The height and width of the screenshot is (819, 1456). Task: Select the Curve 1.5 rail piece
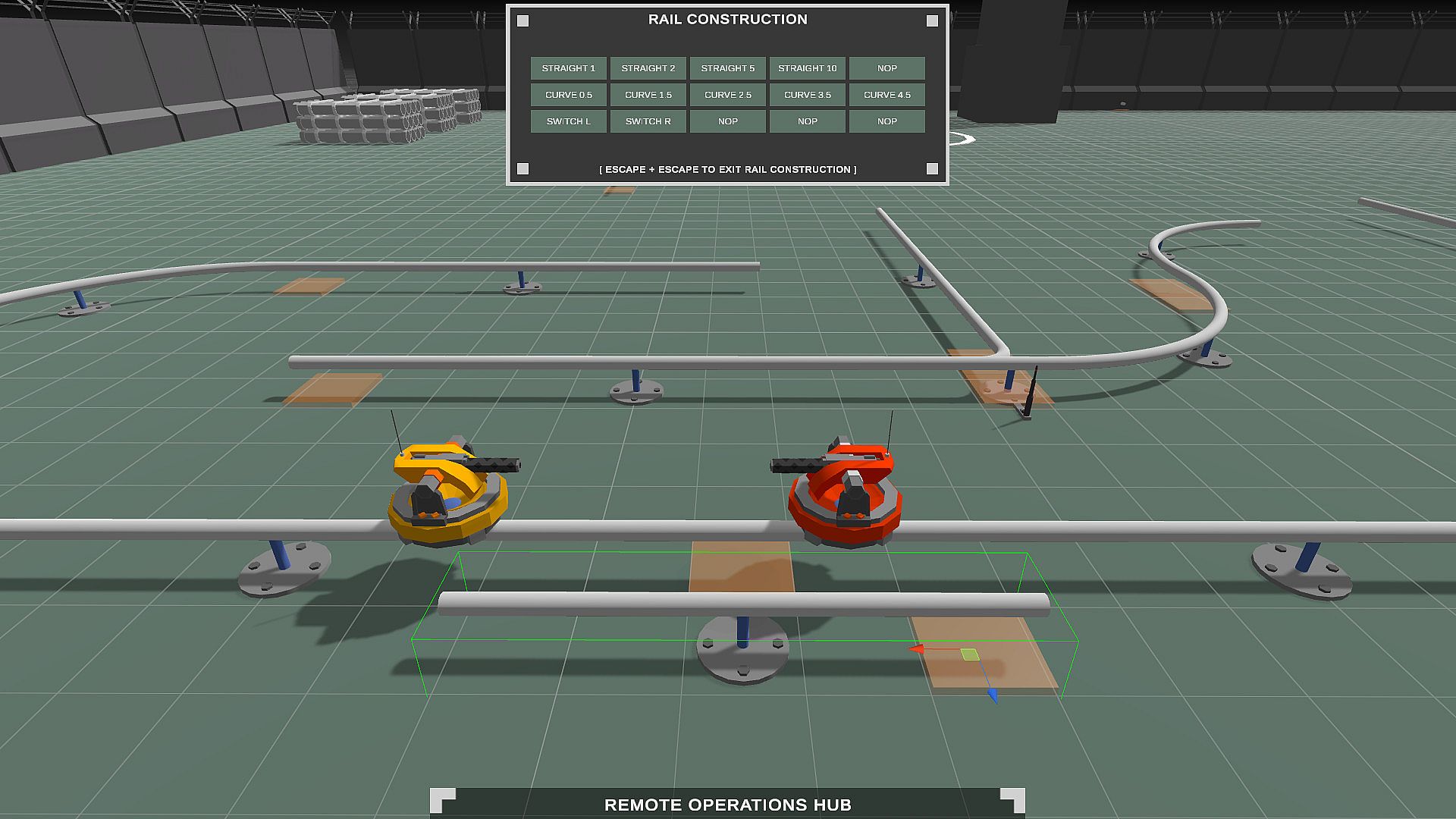pyautogui.click(x=648, y=95)
